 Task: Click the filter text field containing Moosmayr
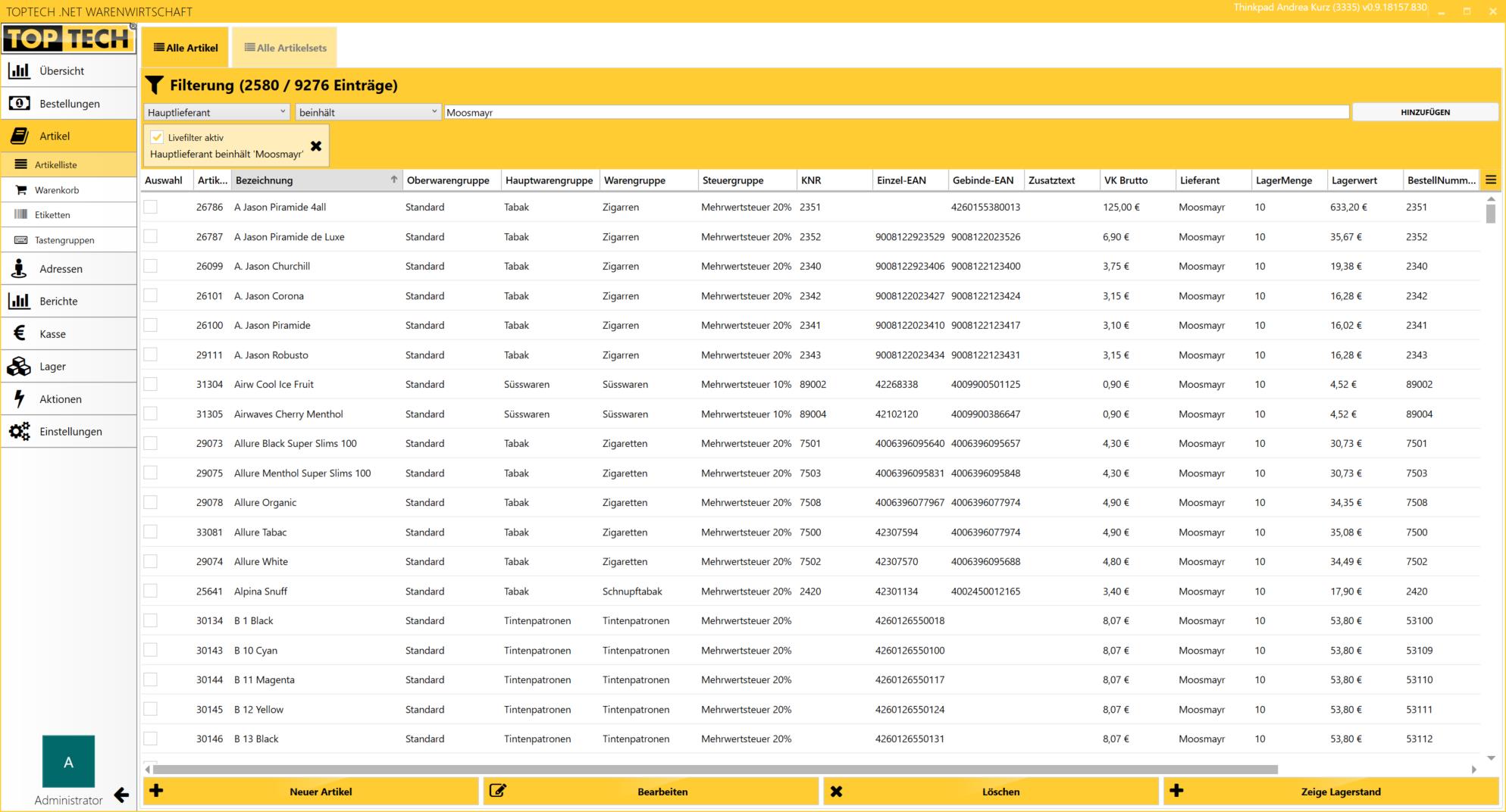pos(897,112)
